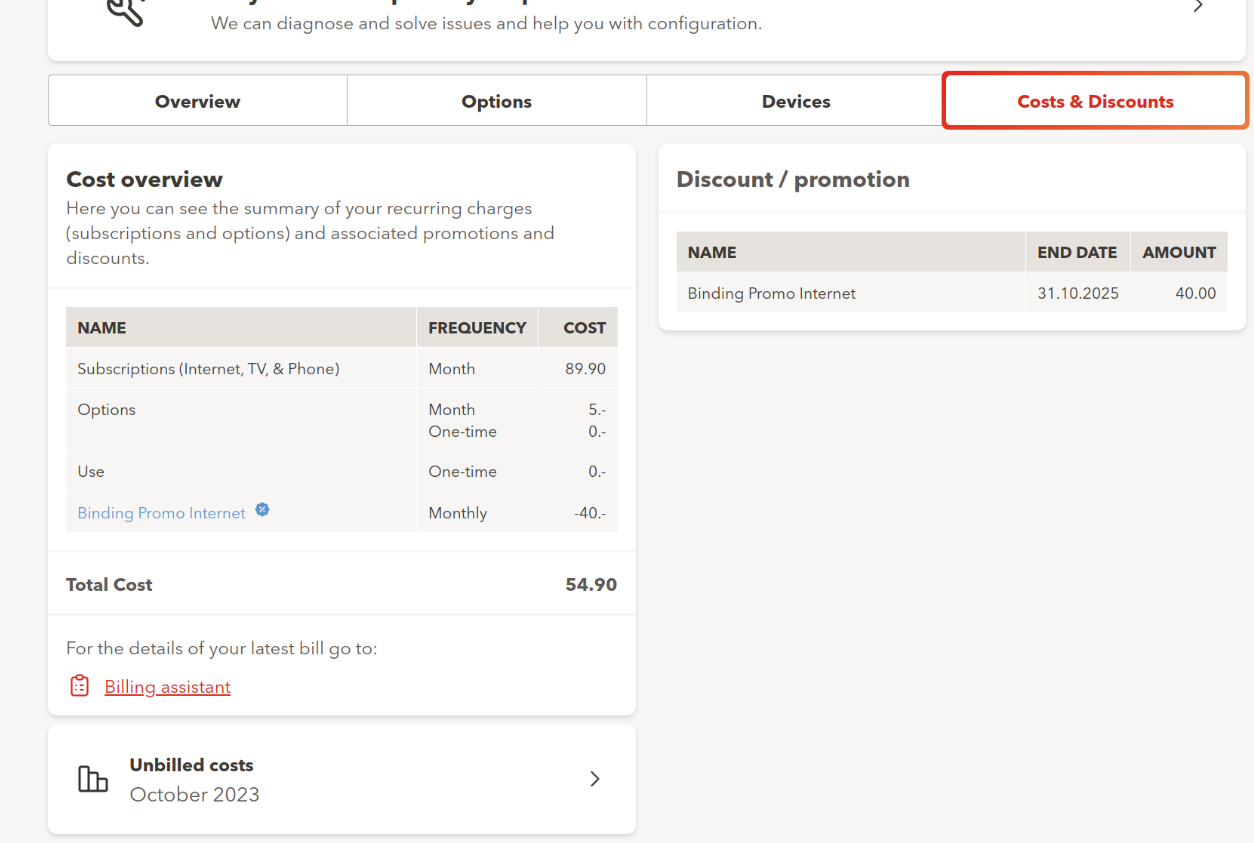Viewport: 1254px width, 843px height.
Task: Click the blue discount badge icon
Action: (x=262, y=510)
